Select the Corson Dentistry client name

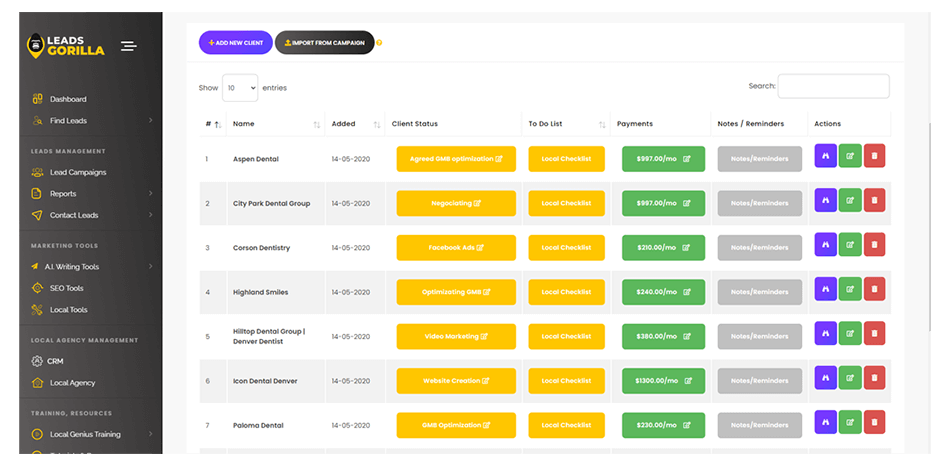click(262, 248)
